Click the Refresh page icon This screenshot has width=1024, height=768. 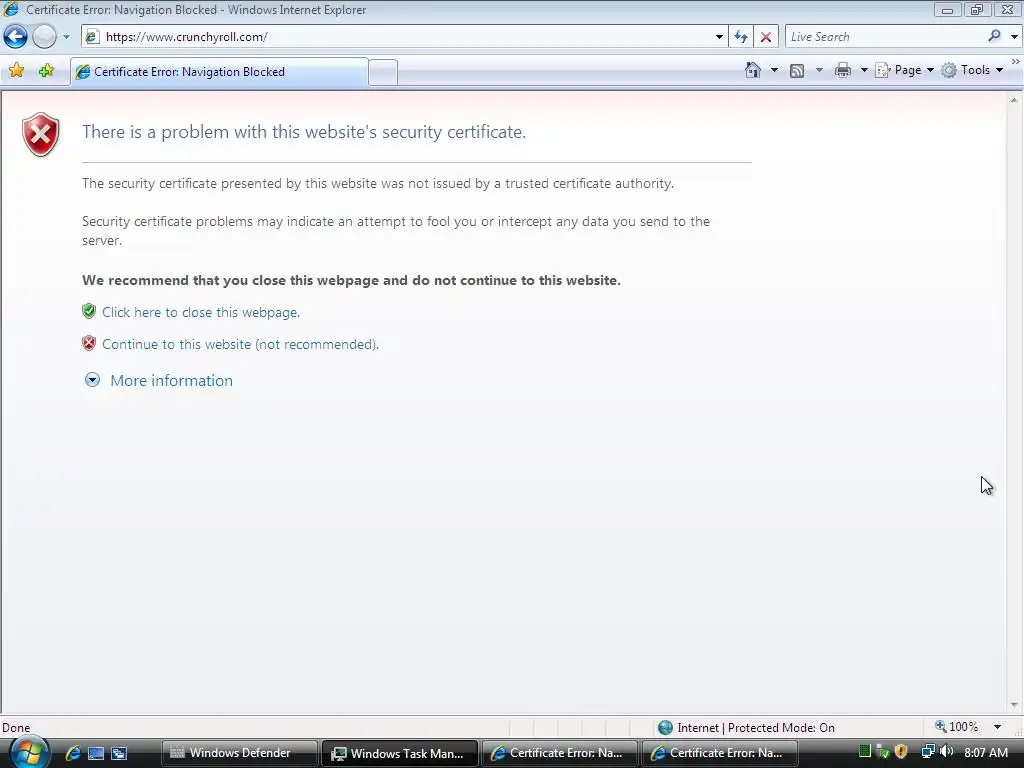pos(741,37)
